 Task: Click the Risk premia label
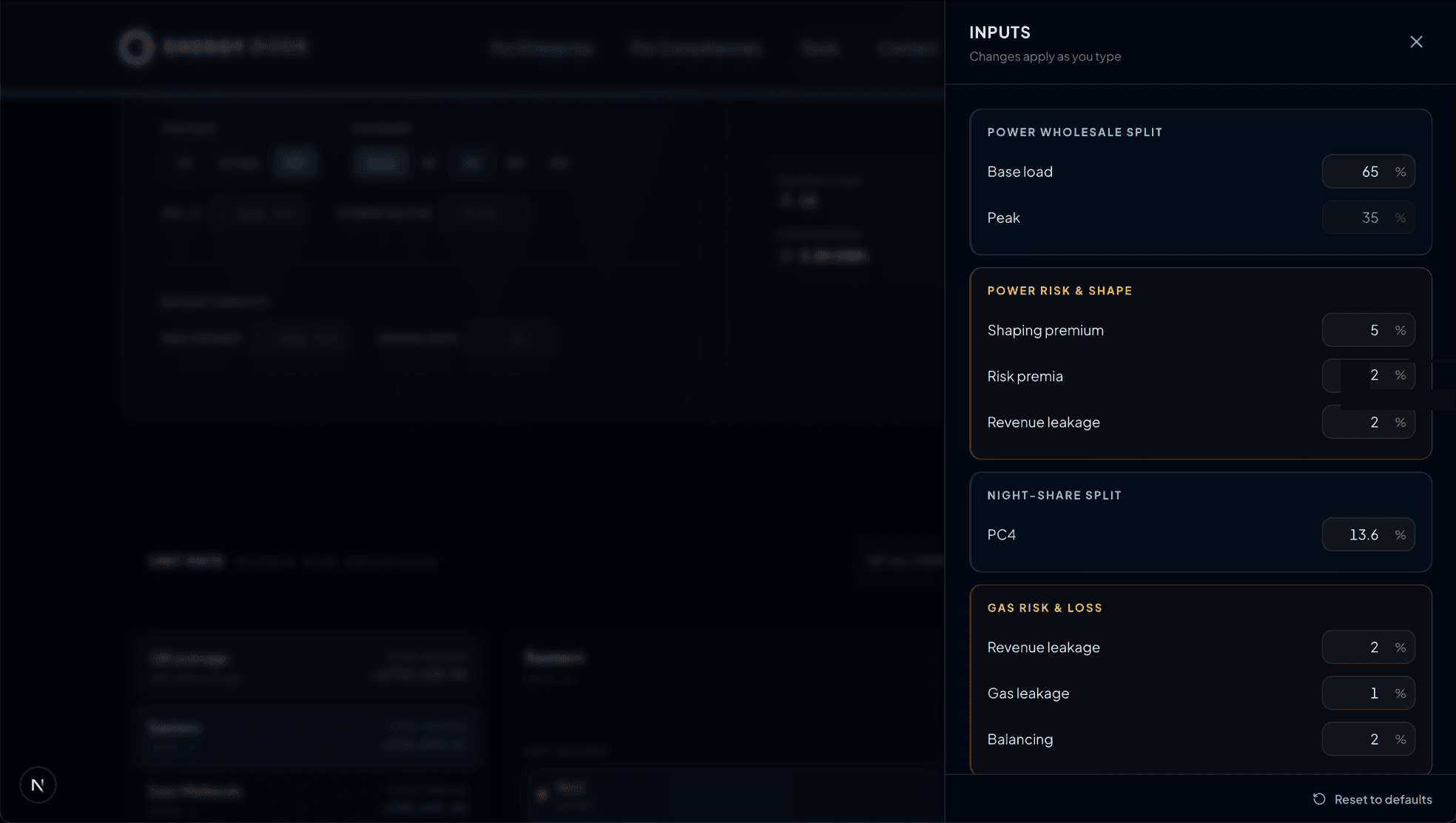[x=1025, y=376]
